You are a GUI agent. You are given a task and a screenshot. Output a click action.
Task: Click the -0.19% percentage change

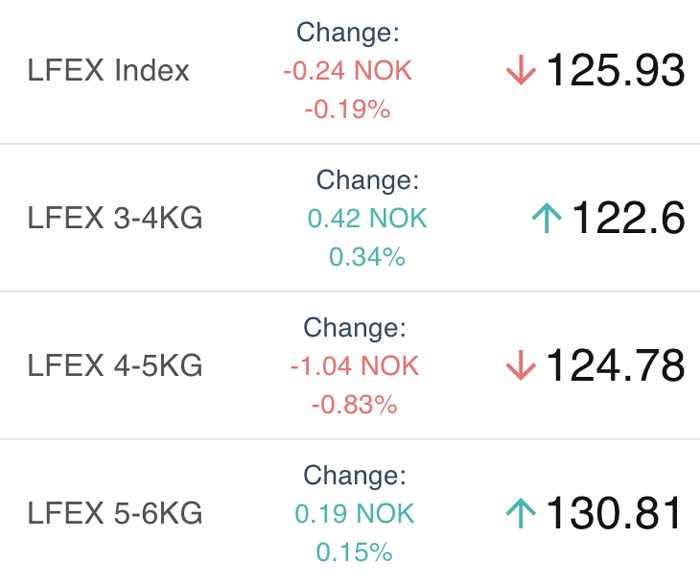click(348, 109)
